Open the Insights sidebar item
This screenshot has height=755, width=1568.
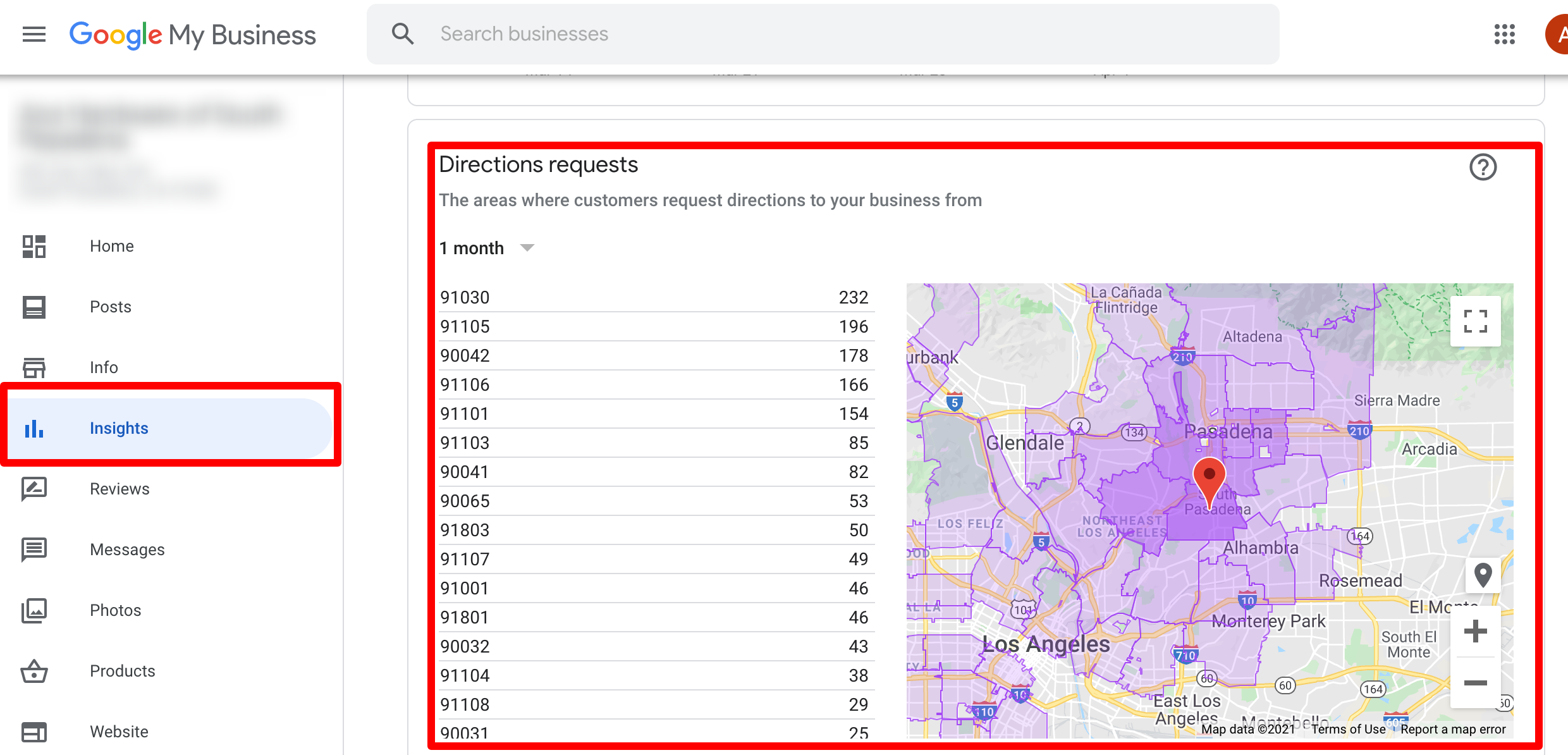pyautogui.click(x=119, y=428)
